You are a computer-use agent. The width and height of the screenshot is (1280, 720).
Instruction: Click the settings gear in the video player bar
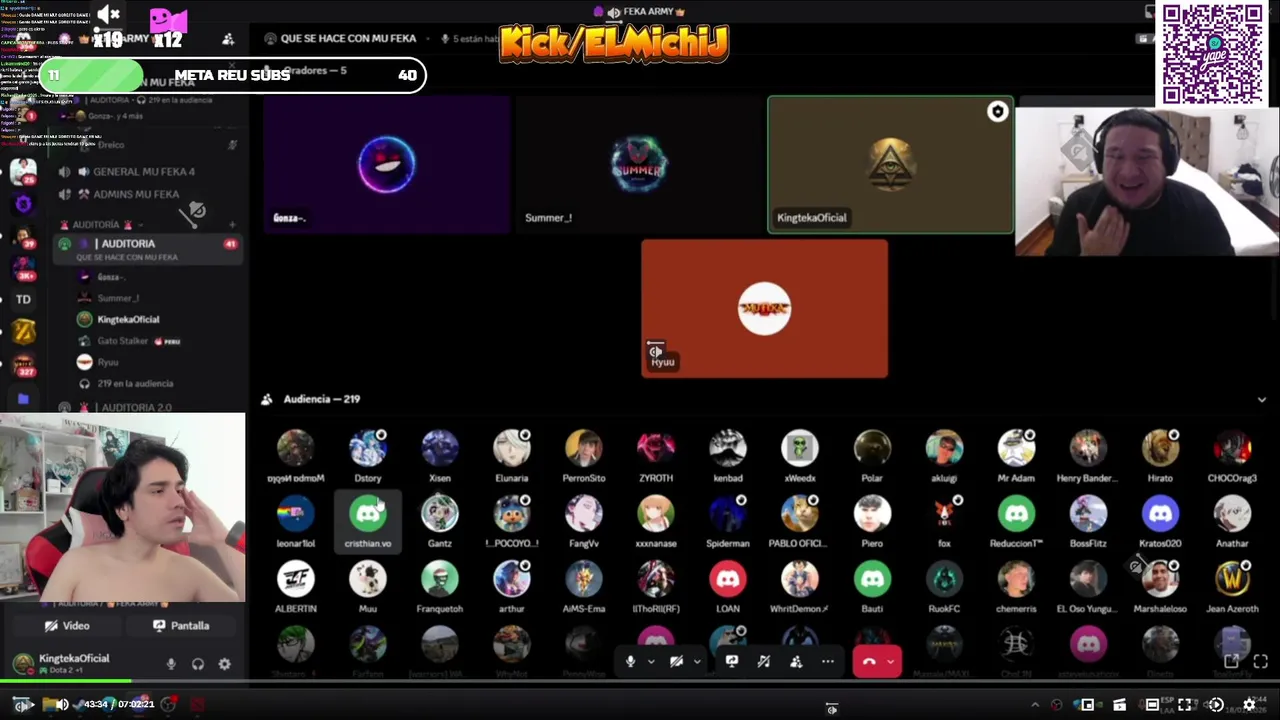click(x=1249, y=705)
